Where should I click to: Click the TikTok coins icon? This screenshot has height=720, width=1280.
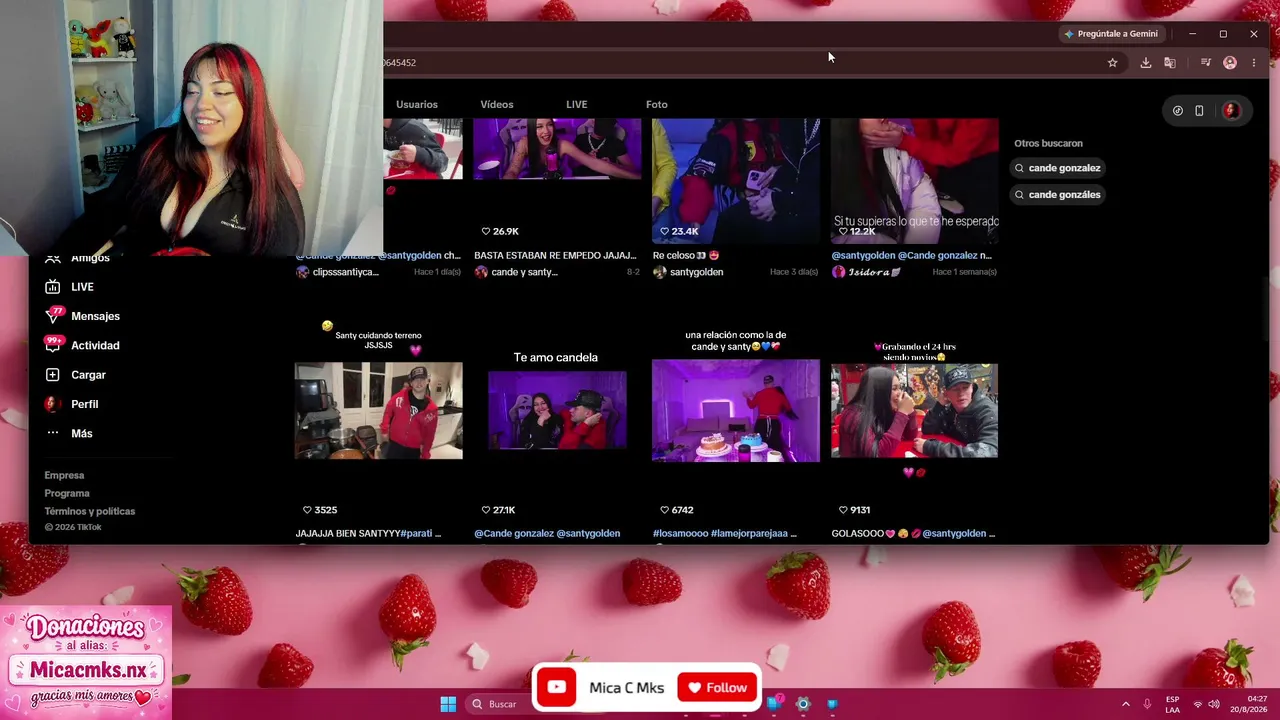[1178, 111]
